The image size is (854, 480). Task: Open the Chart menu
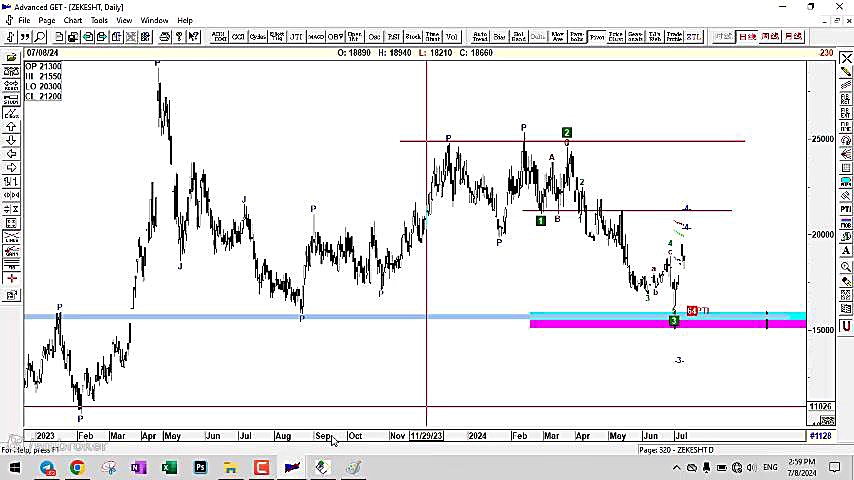(73, 20)
